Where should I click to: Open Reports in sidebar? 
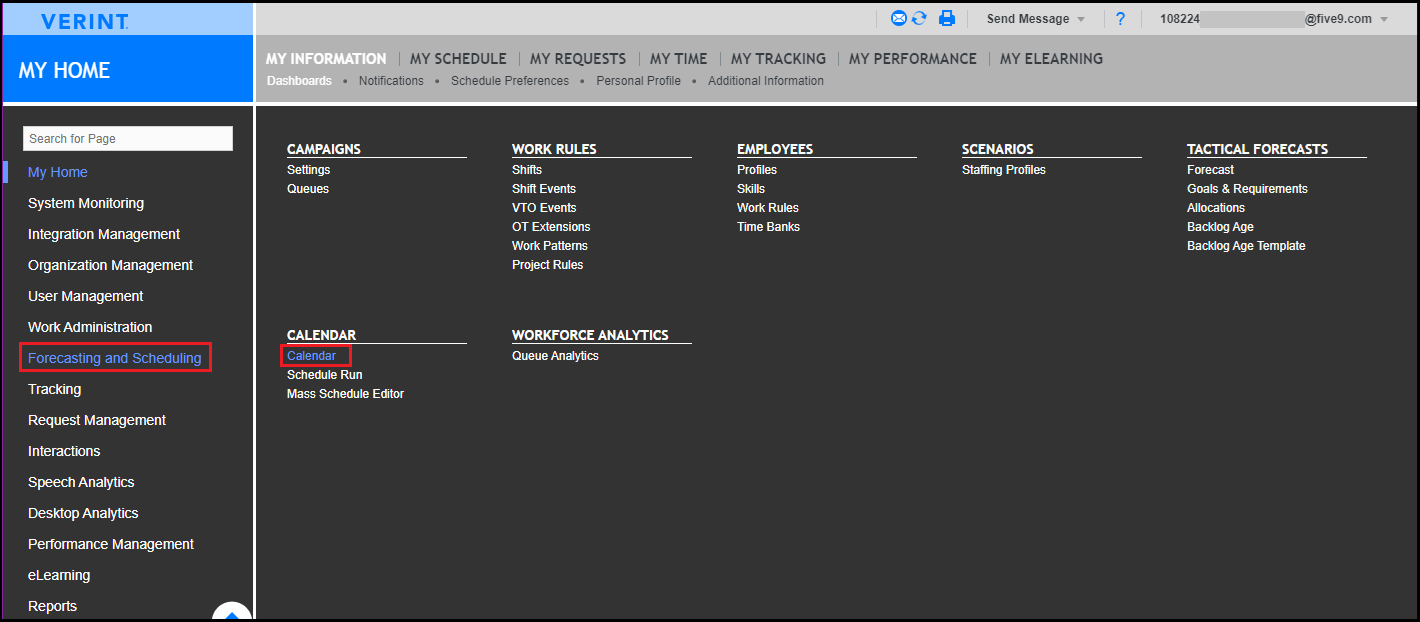point(53,606)
